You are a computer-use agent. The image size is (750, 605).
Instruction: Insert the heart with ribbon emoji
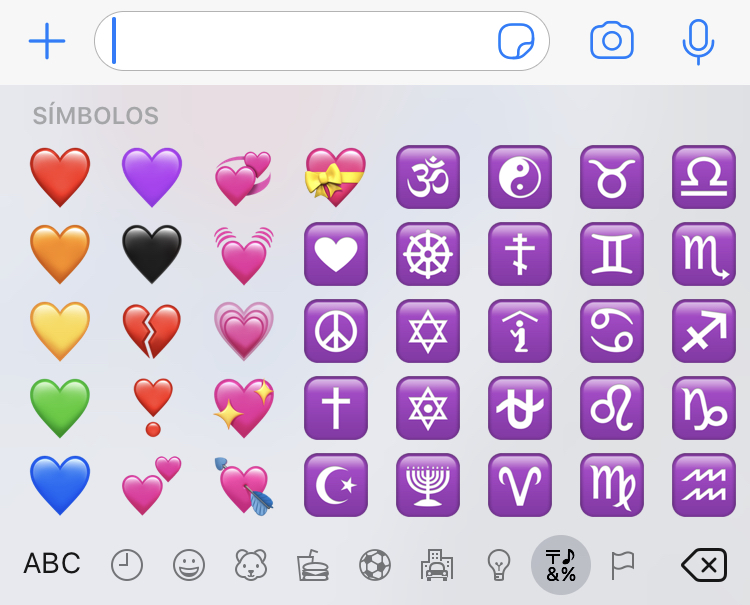pyautogui.click(x=336, y=177)
